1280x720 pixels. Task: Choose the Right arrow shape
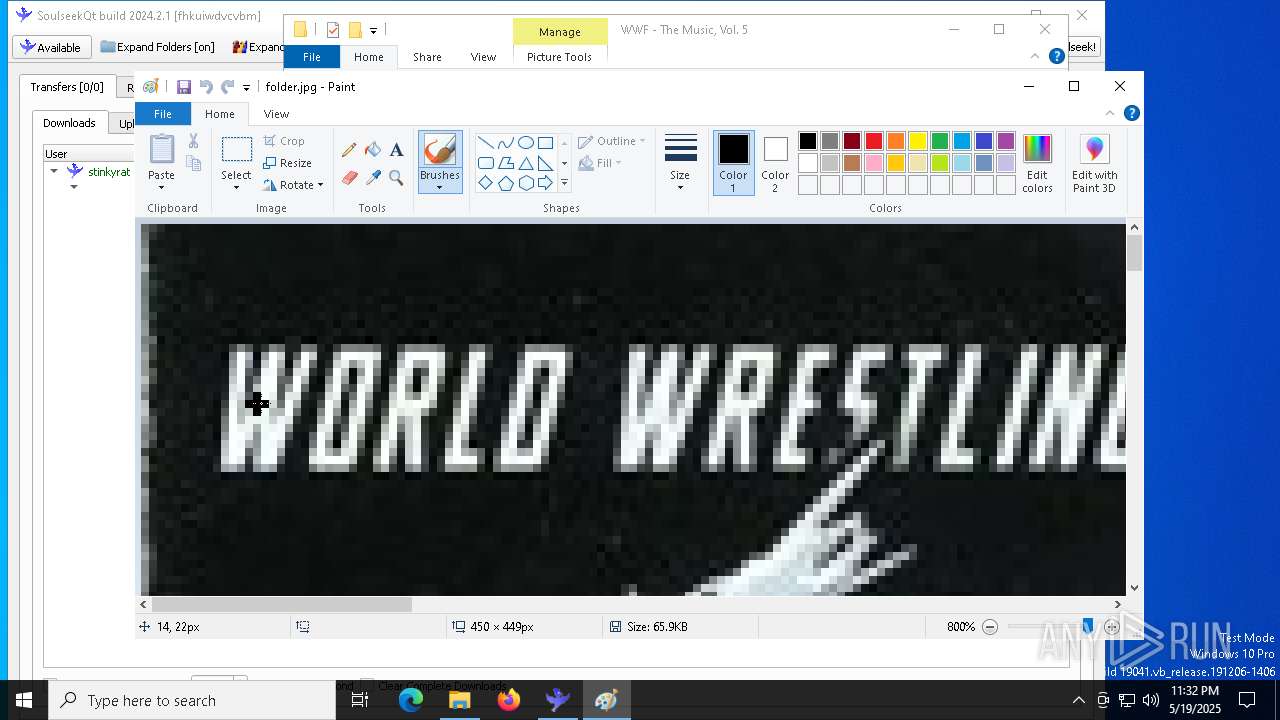coord(545,183)
